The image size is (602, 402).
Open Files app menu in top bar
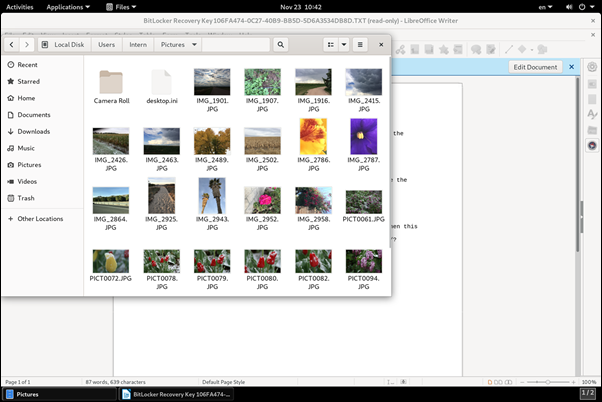click(x=121, y=7)
